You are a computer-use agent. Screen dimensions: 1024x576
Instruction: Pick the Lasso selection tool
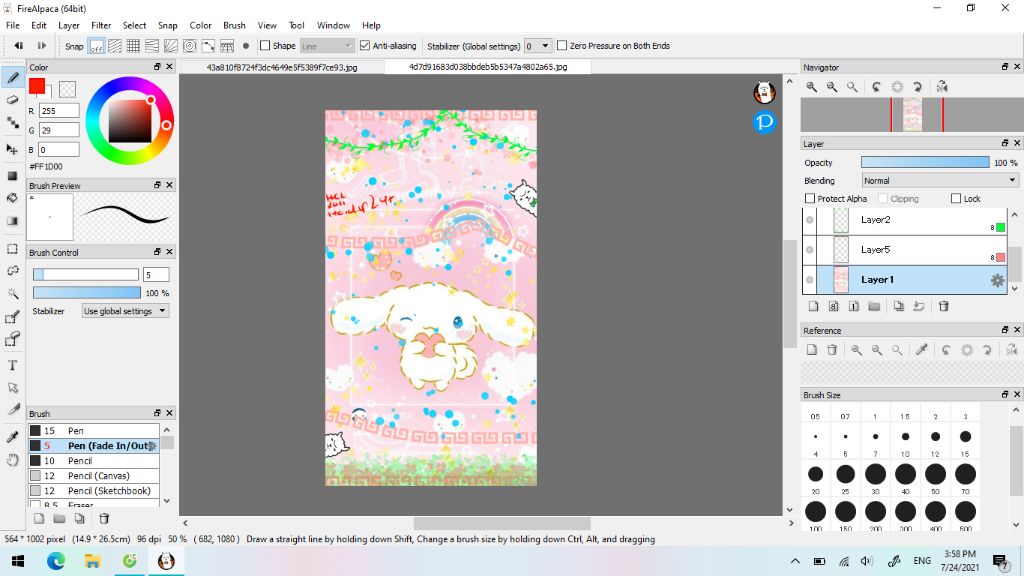pyautogui.click(x=12, y=270)
